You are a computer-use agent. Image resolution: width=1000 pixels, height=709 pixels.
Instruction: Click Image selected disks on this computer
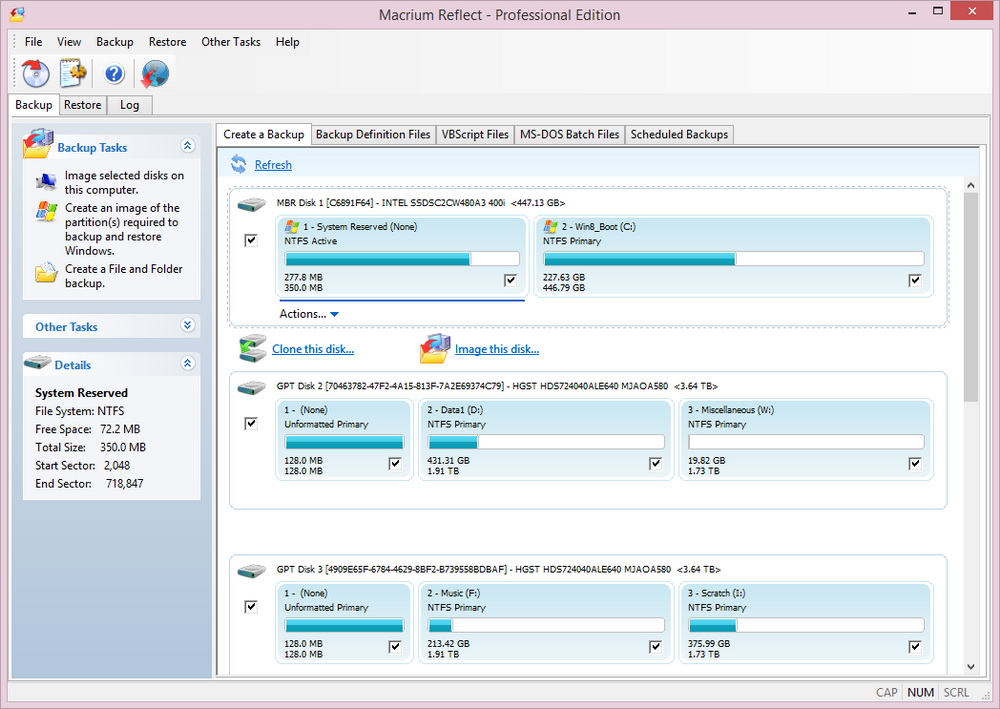[x=124, y=182]
